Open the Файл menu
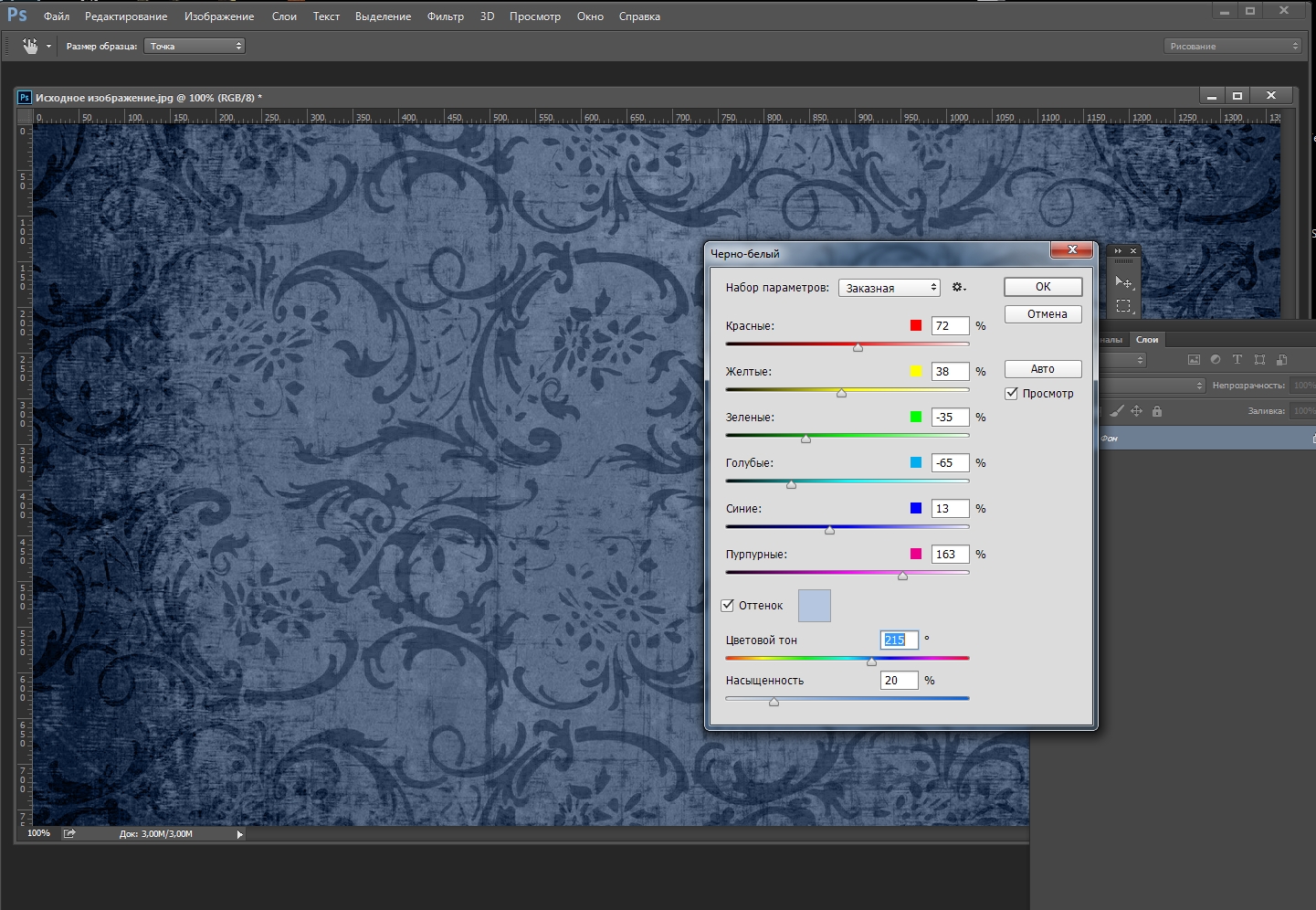This screenshot has width=1316, height=910. pyautogui.click(x=57, y=16)
